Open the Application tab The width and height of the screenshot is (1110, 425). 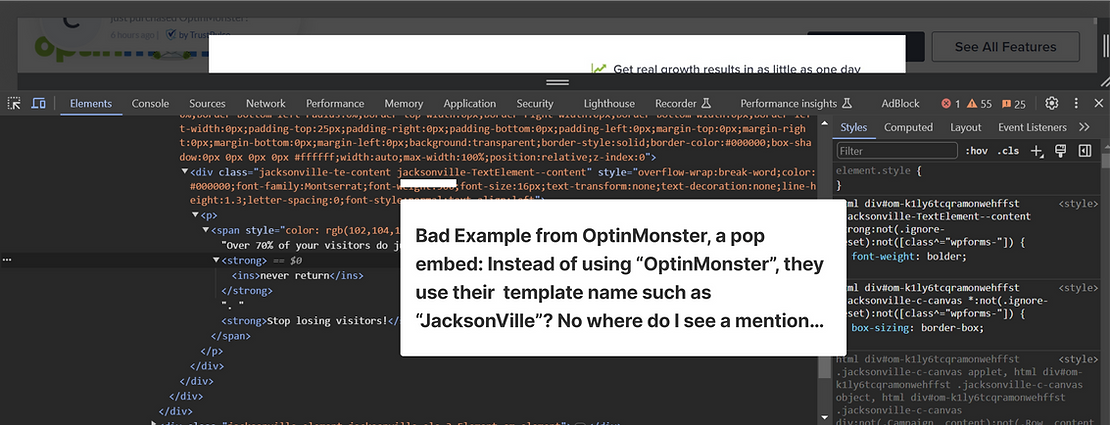[x=469, y=103]
